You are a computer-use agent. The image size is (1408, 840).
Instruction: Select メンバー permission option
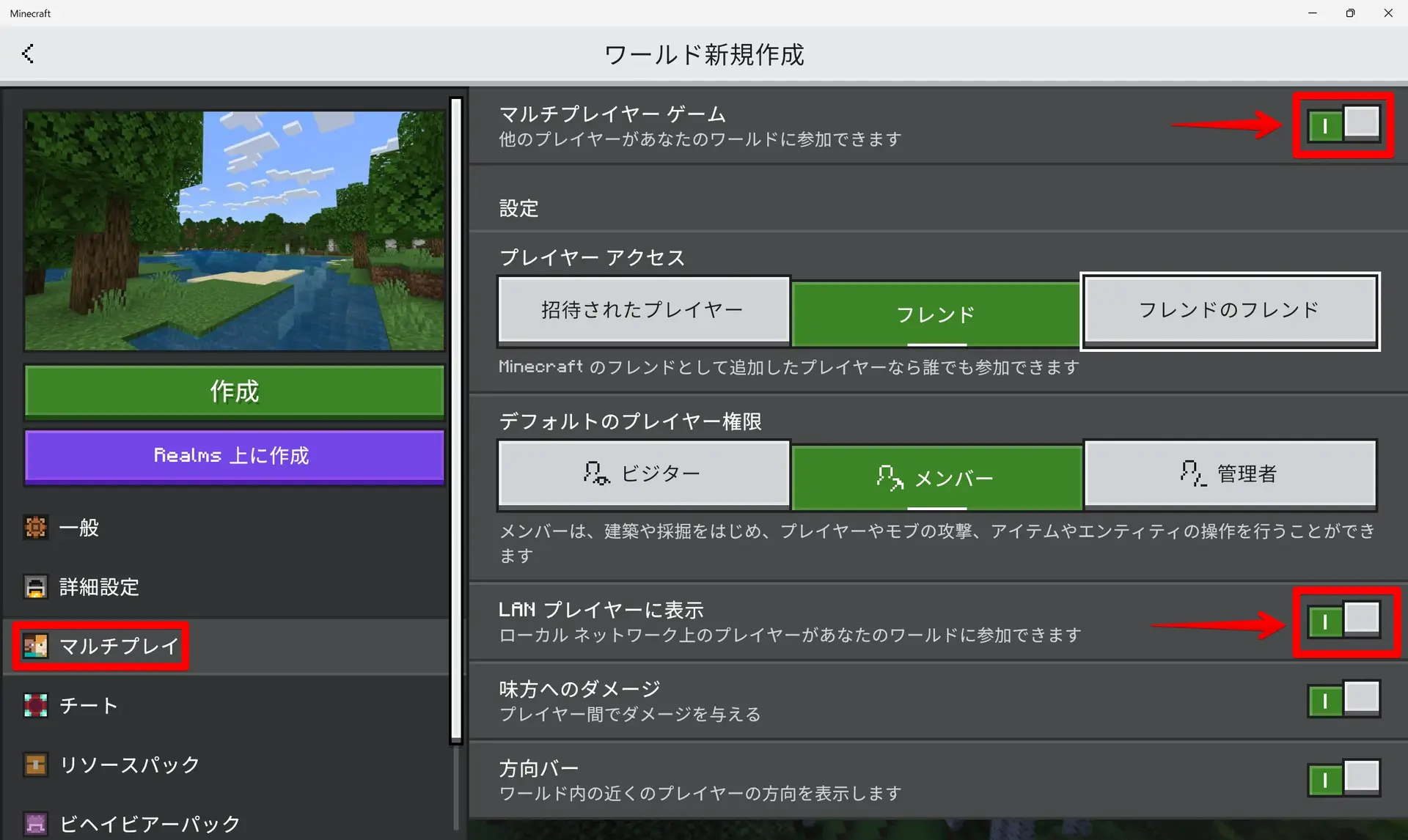[x=936, y=478]
